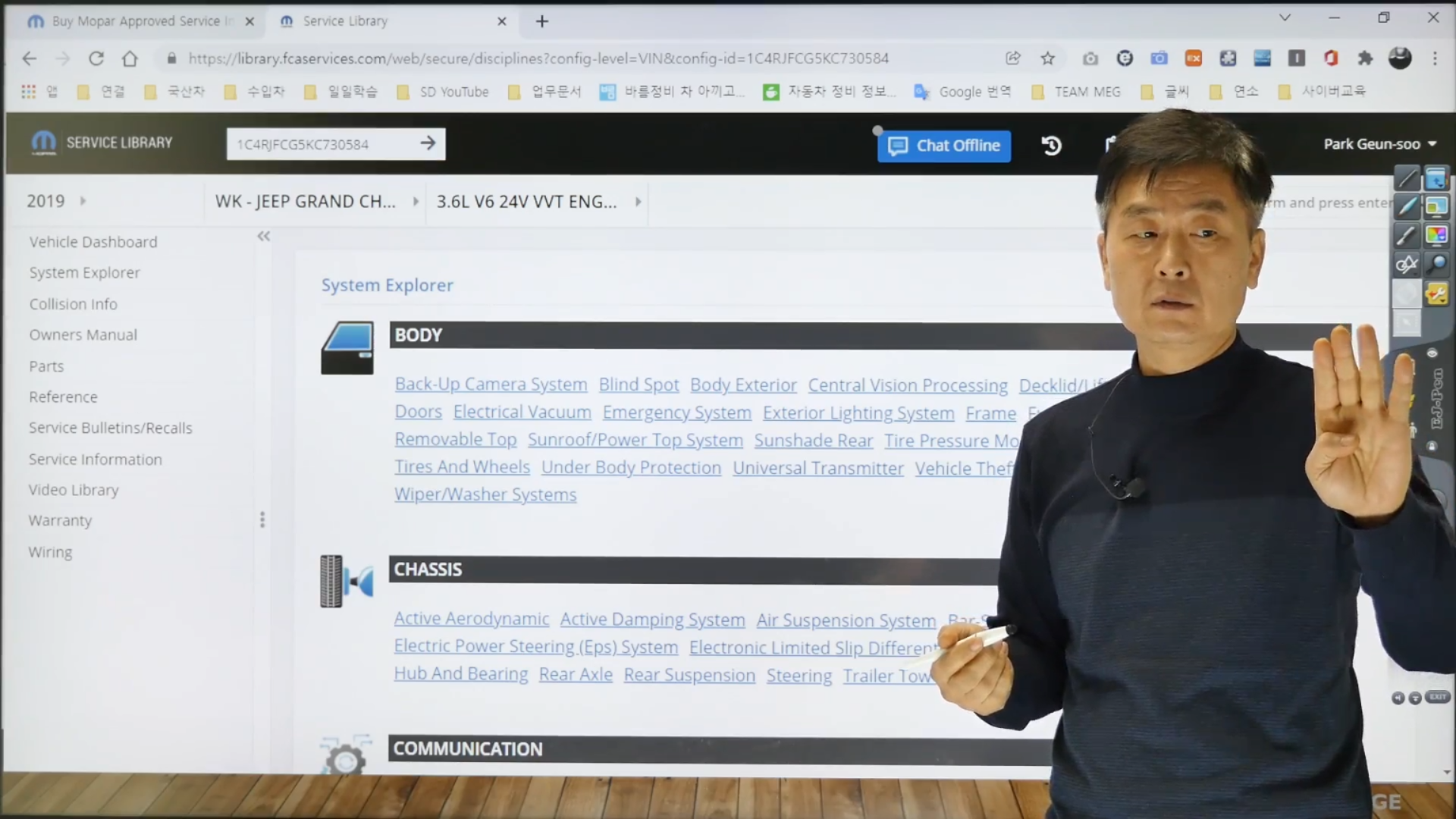This screenshot has height=819, width=1456.
Task: Reload the page with refresh icon
Action: (x=96, y=58)
